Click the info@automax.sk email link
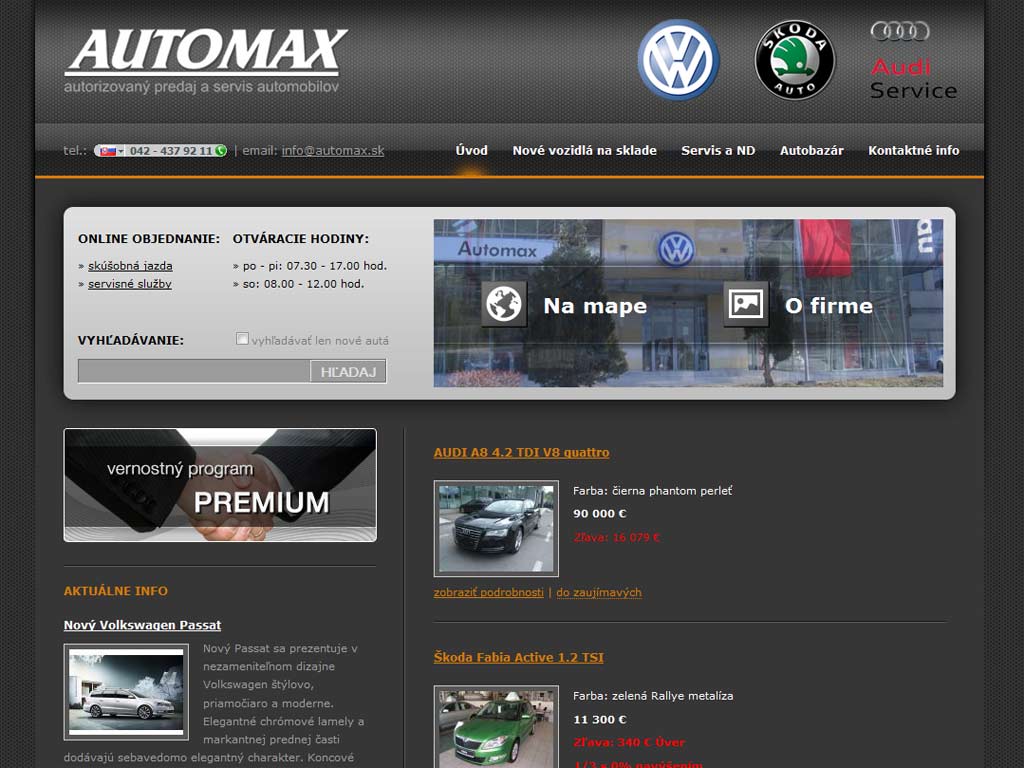The width and height of the screenshot is (1024, 768). [333, 151]
